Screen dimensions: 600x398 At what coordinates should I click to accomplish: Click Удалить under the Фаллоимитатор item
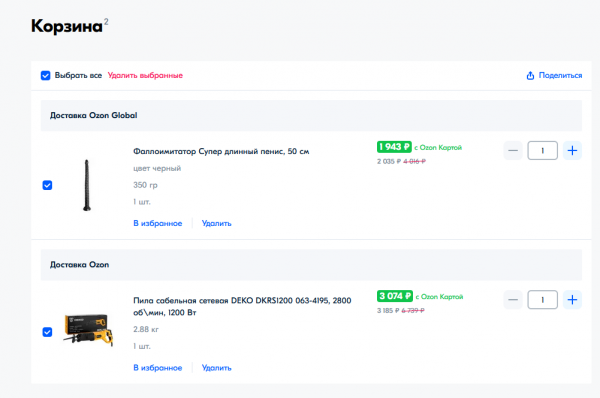click(x=217, y=223)
